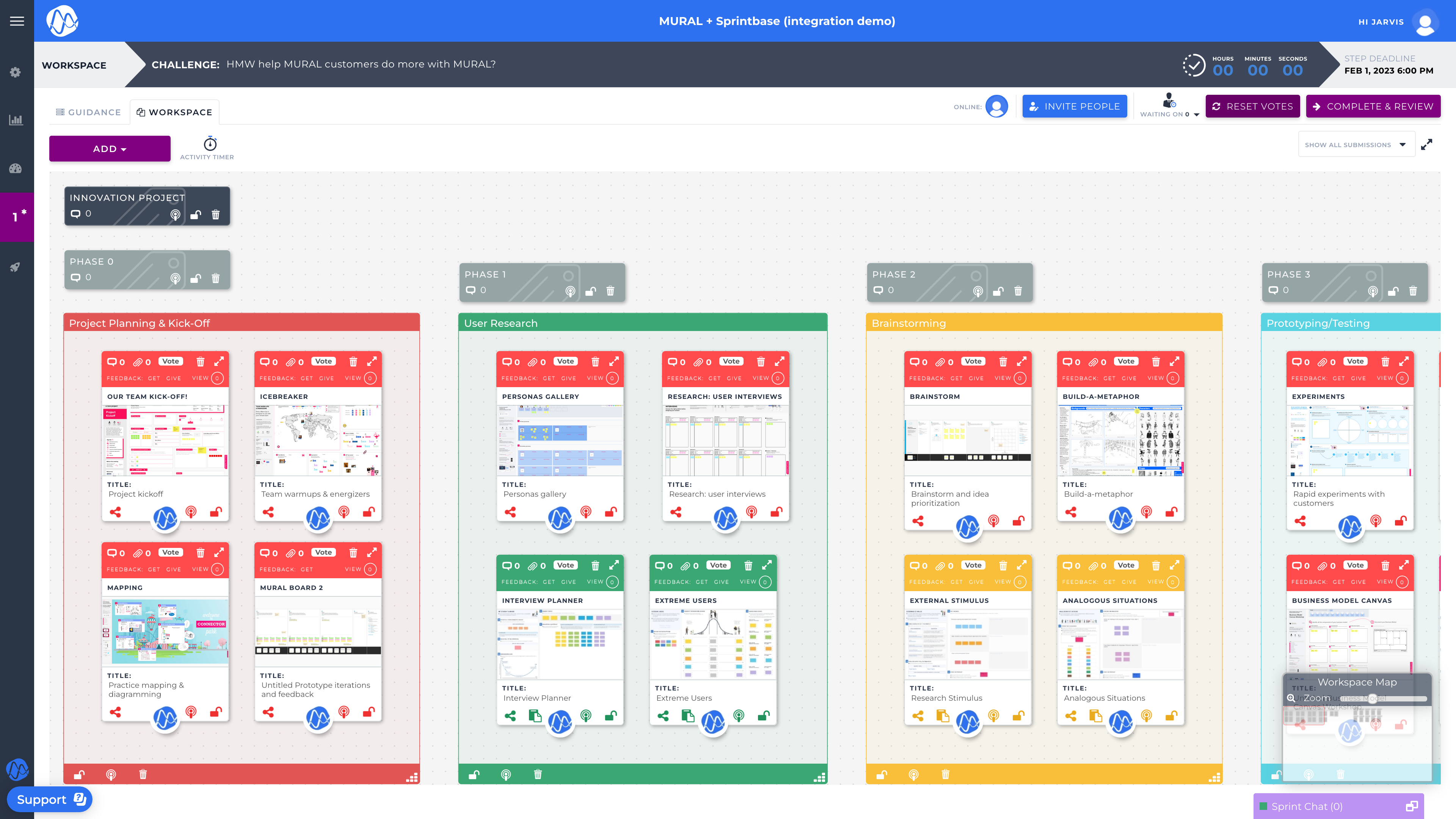Image resolution: width=1456 pixels, height=819 pixels.
Task: Open the hamburger menu in sidebar
Action: point(17,21)
